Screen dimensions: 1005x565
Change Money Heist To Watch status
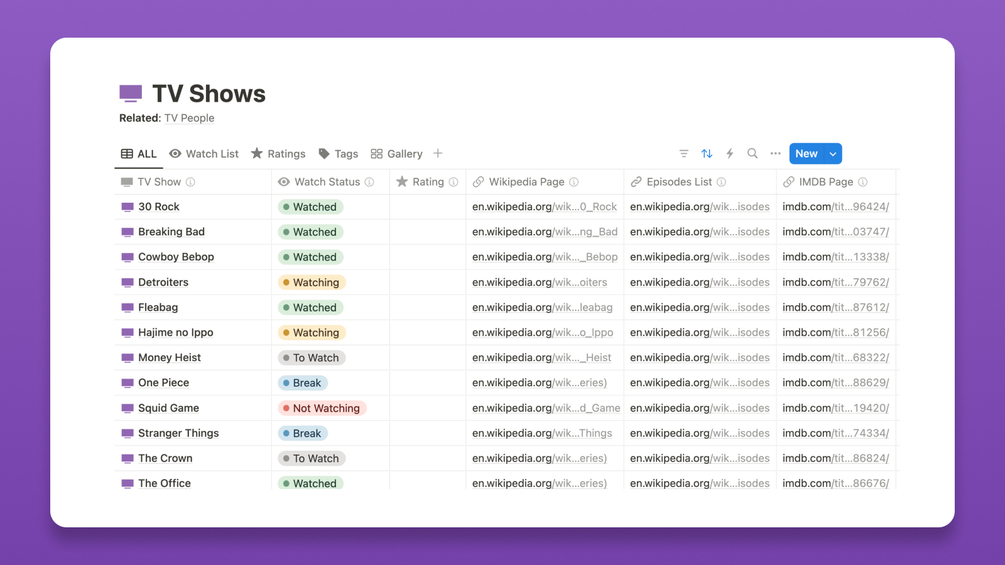[x=311, y=357]
